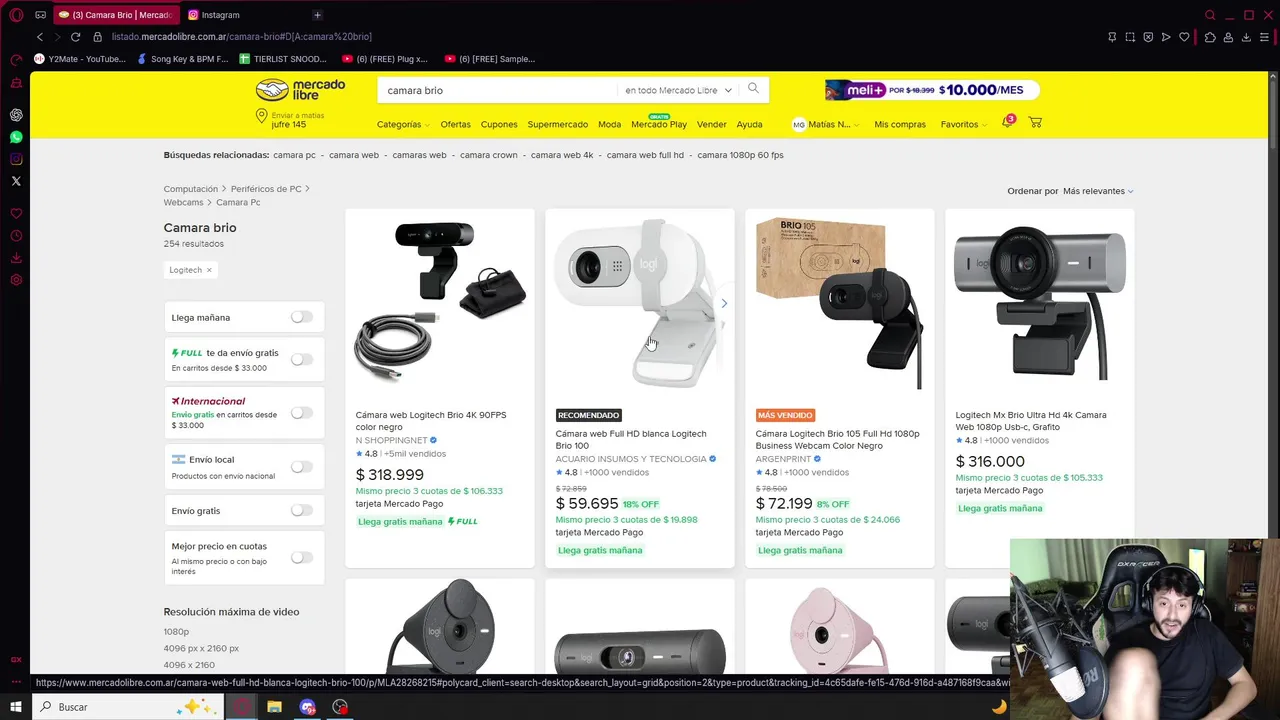Open File Explorer from the taskbar
Viewport: 1280px width, 720px height.
[274, 707]
